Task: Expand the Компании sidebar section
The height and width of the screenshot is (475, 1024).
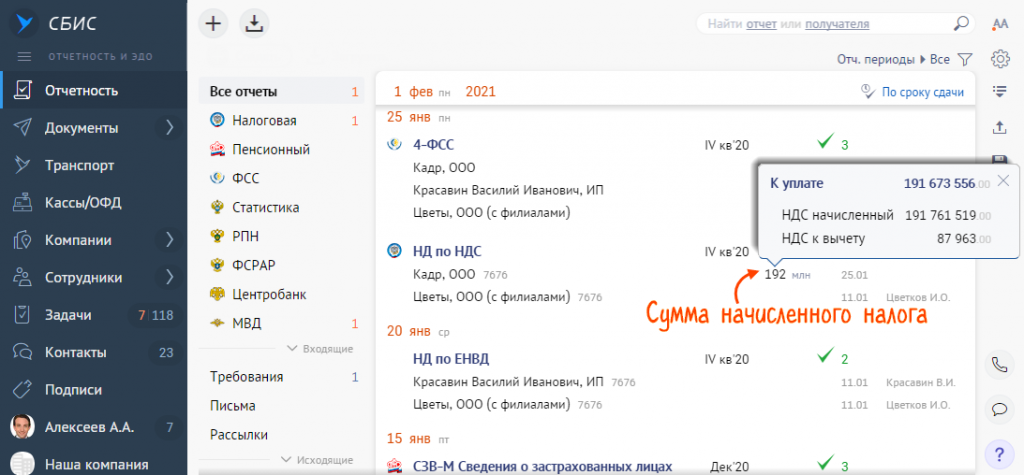Action: tap(169, 240)
